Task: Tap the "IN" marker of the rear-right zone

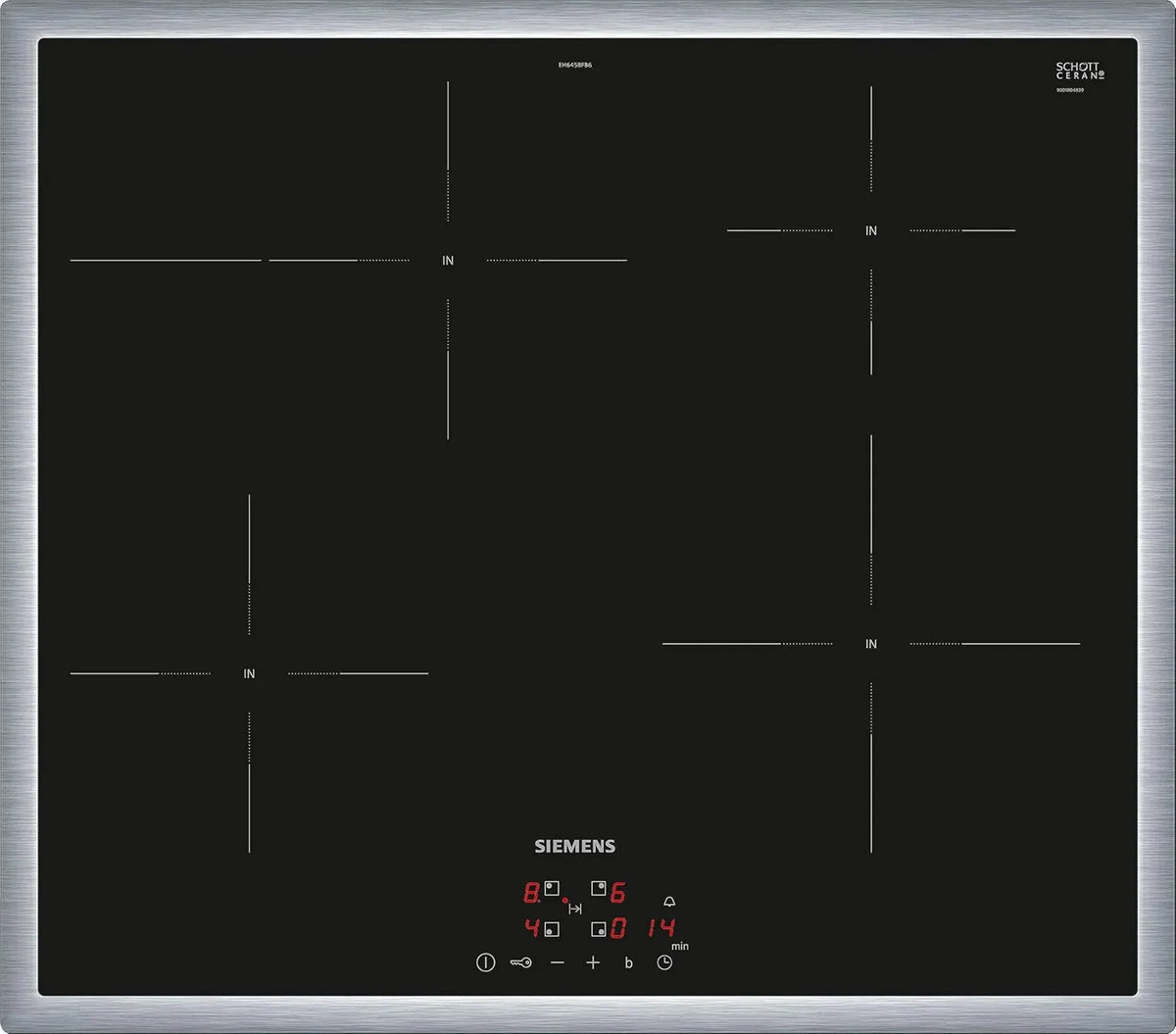Action: coord(871,231)
